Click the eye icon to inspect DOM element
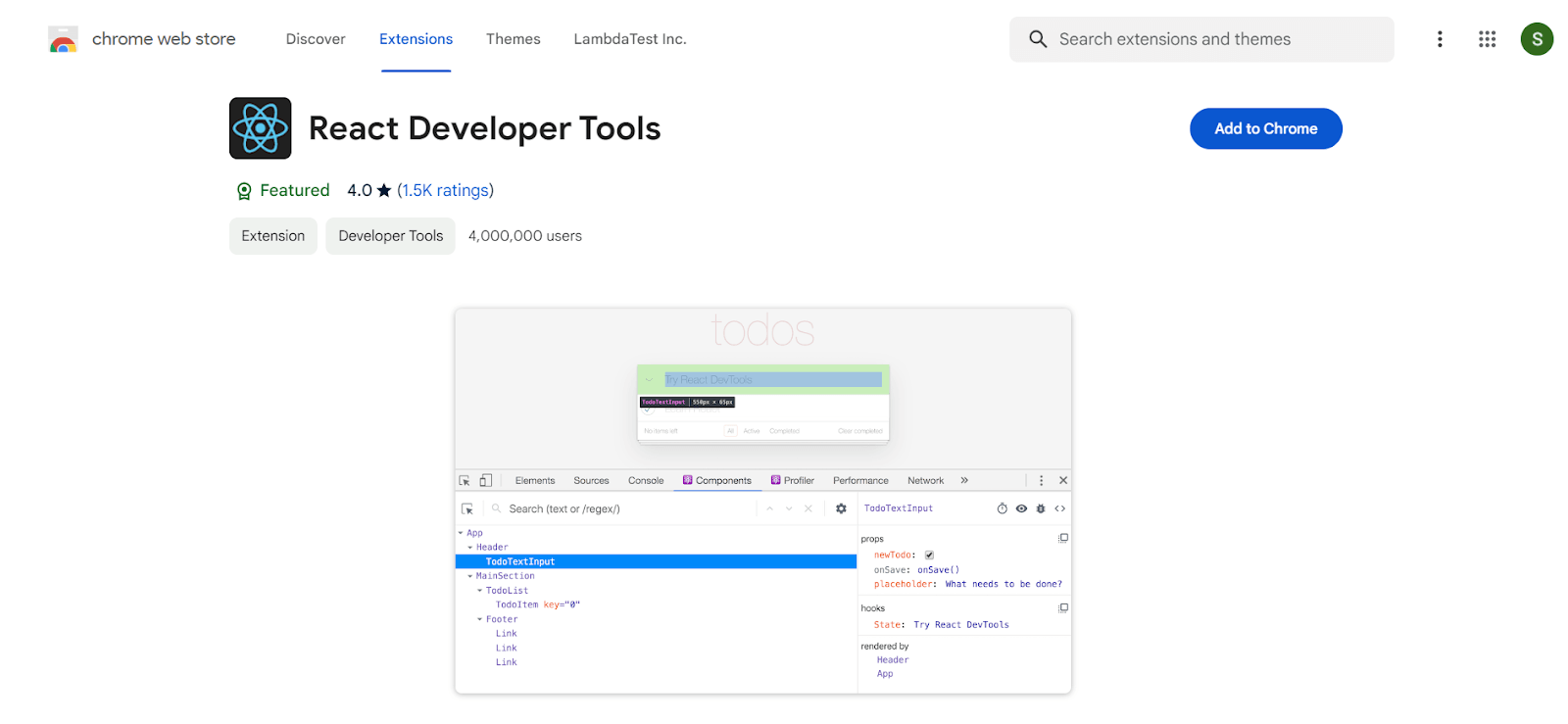The height and width of the screenshot is (724, 1568). click(1021, 508)
